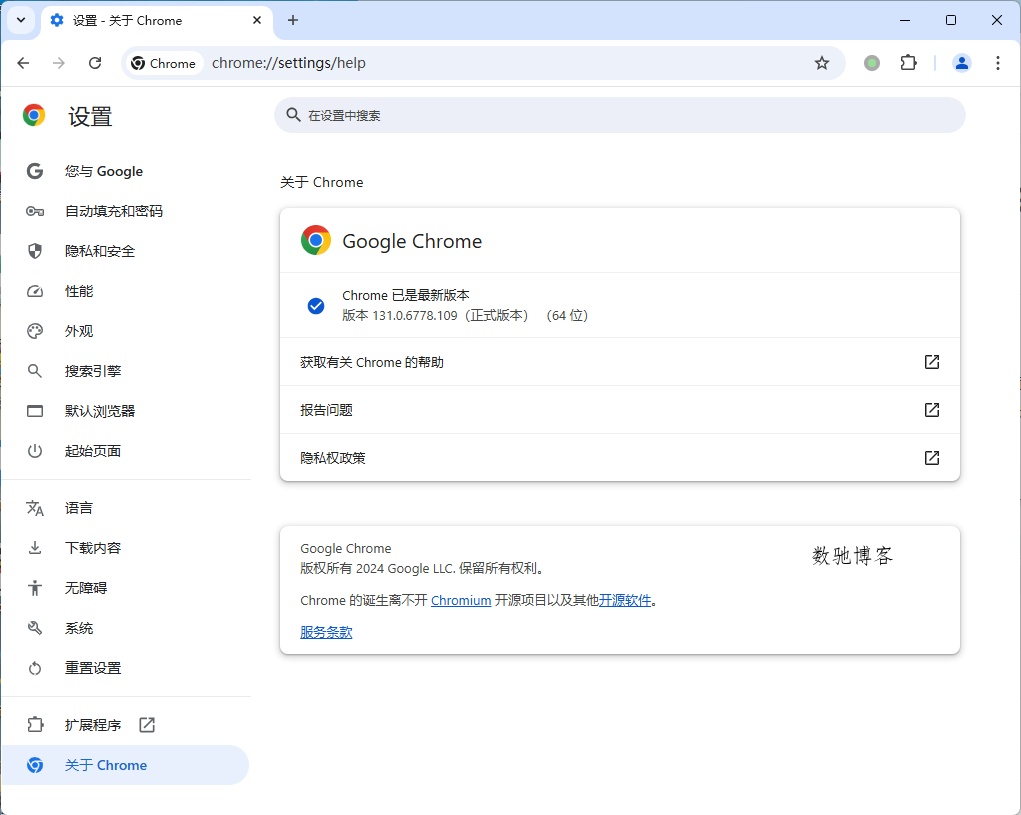This screenshot has width=1021, height=815.
Task: Click the Google Chrome logo in about card
Action: 316,240
